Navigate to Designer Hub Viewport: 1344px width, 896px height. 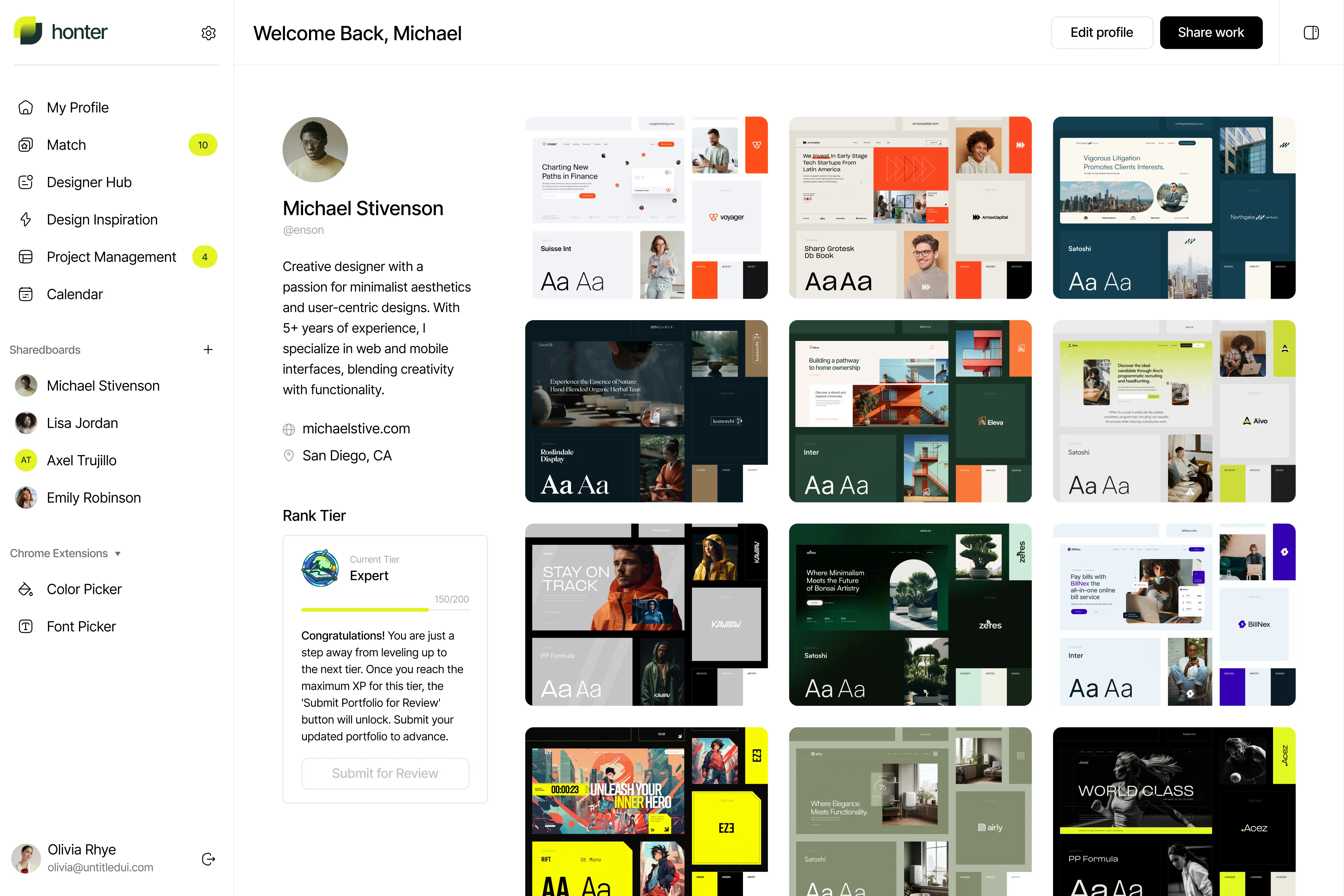pos(89,182)
